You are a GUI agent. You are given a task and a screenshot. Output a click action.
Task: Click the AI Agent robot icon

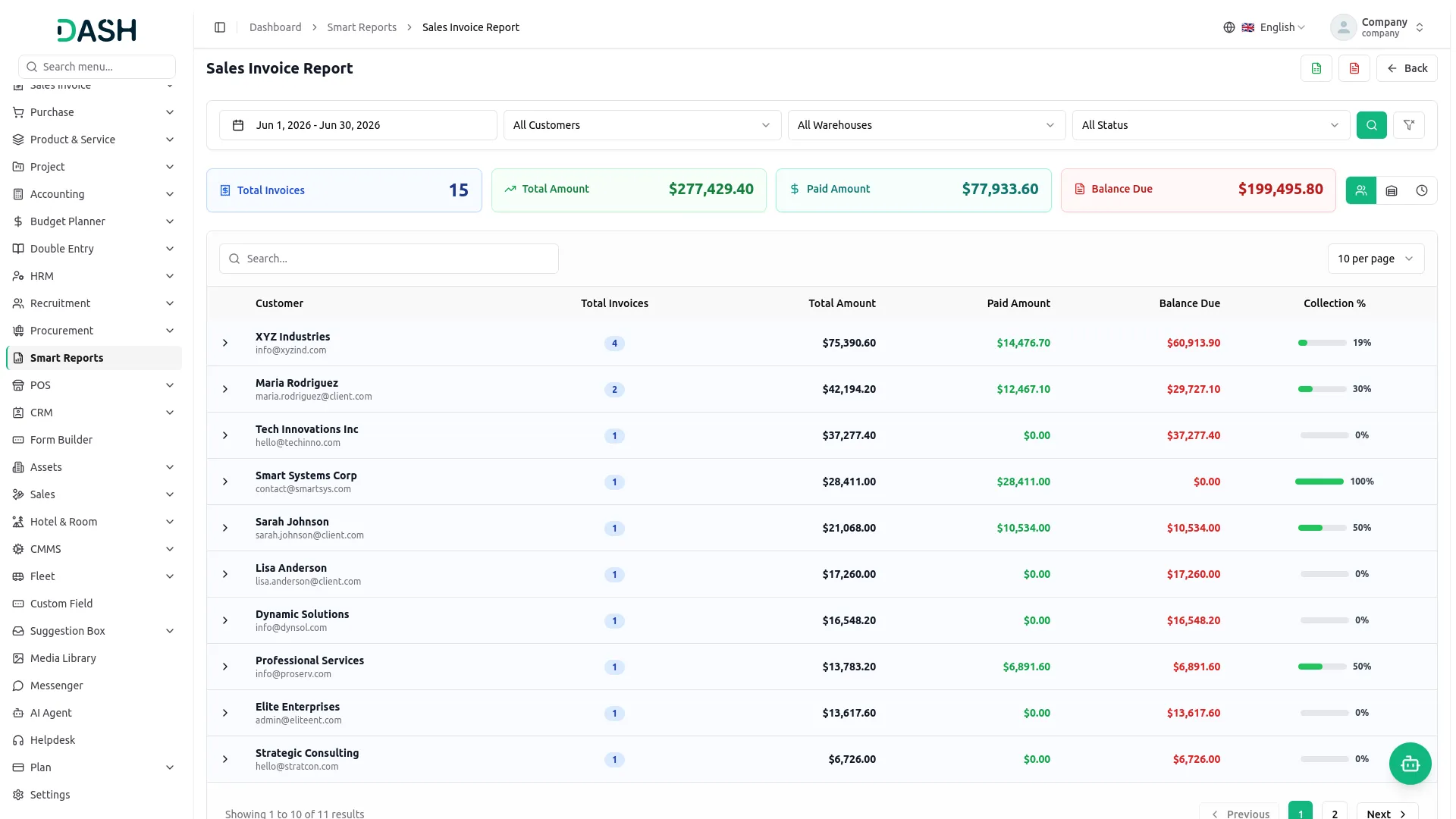point(18,713)
